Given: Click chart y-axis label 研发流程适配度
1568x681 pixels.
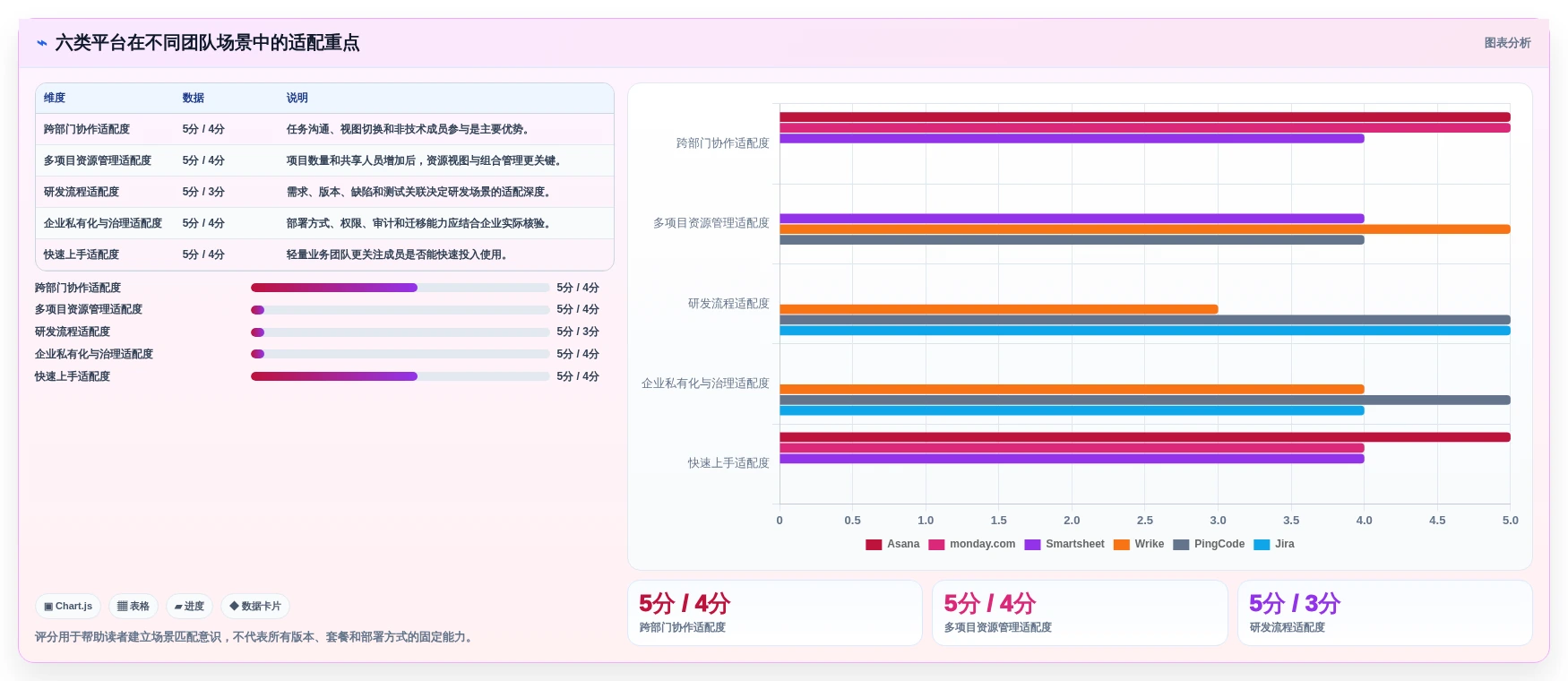Looking at the screenshot, I should [728, 304].
